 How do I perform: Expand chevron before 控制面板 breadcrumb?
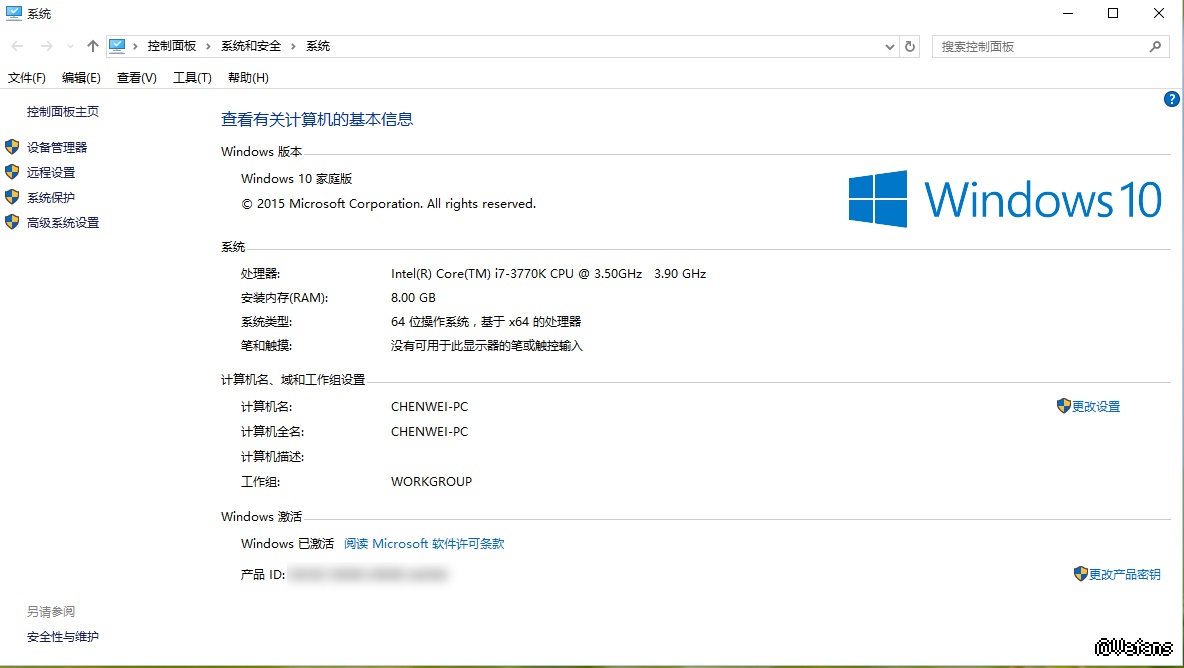(x=135, y=46)
